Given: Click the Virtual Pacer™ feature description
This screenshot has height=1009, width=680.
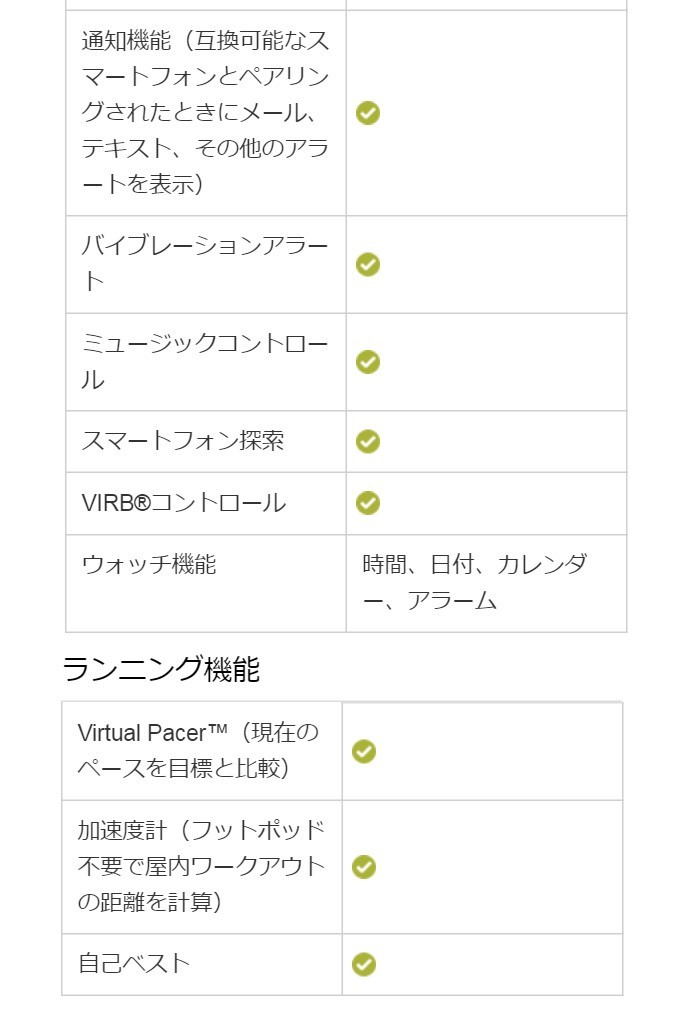Looking at the screenshot, I should [198, 750].
